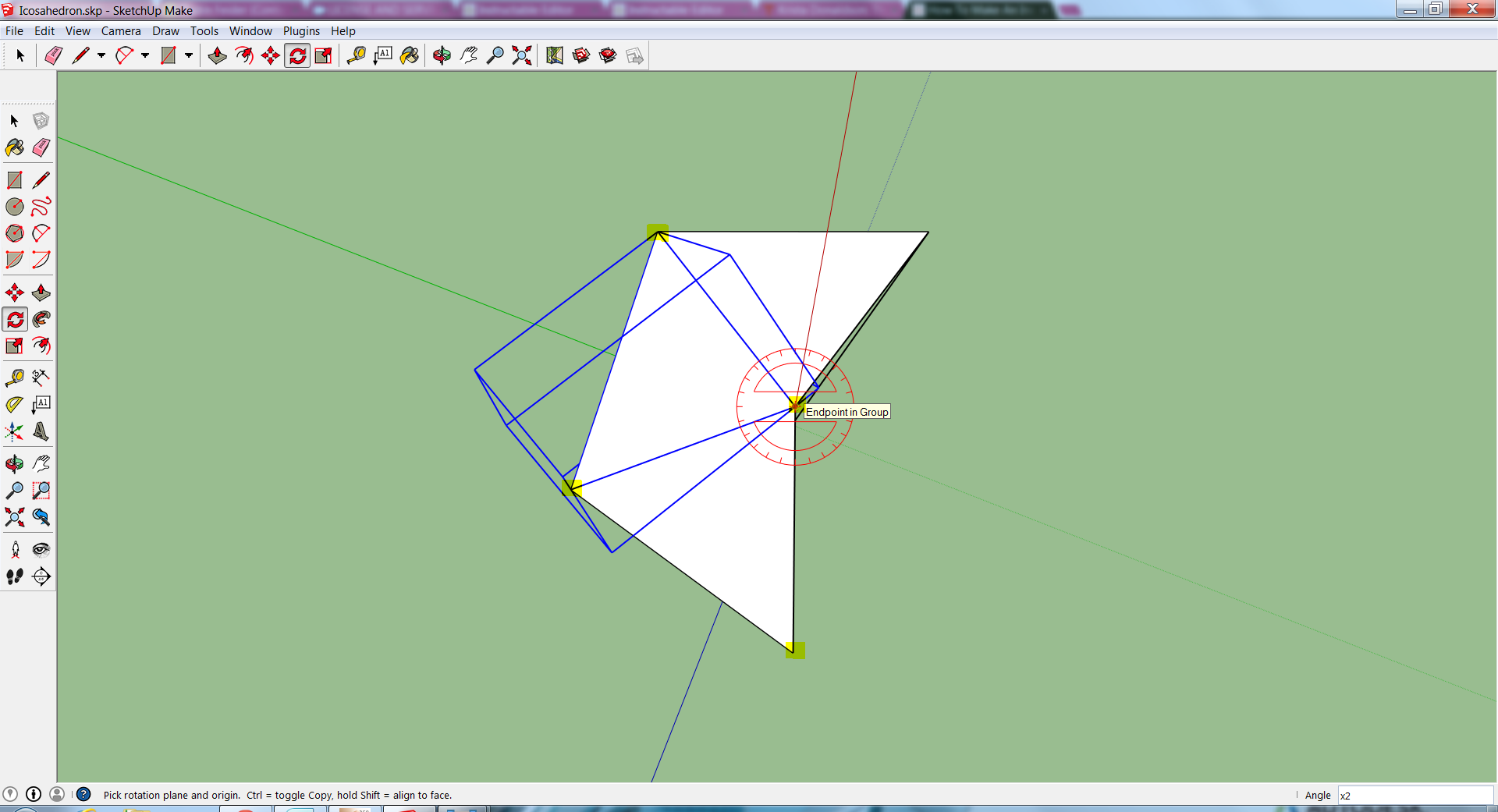The width and height of the screenshot is (1498, 812).
Task: Choose the Offset tool in top toolbar
Action: (244, 55)
